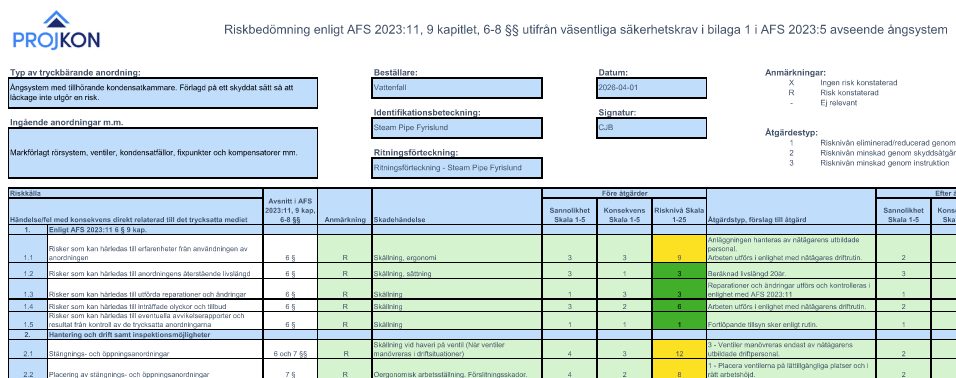Click the Riskkälla table header
Screen dimensions: 956x378
click(x=136, y=193)
